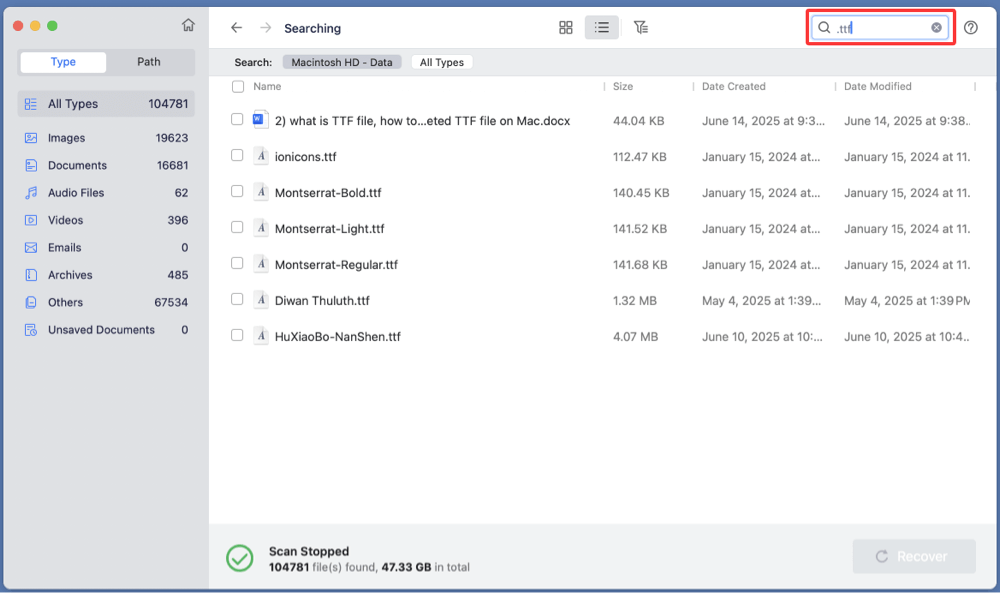Switch to the Path tab
This screenshot has height=593, width=1000.
click(x=148, y=61)
